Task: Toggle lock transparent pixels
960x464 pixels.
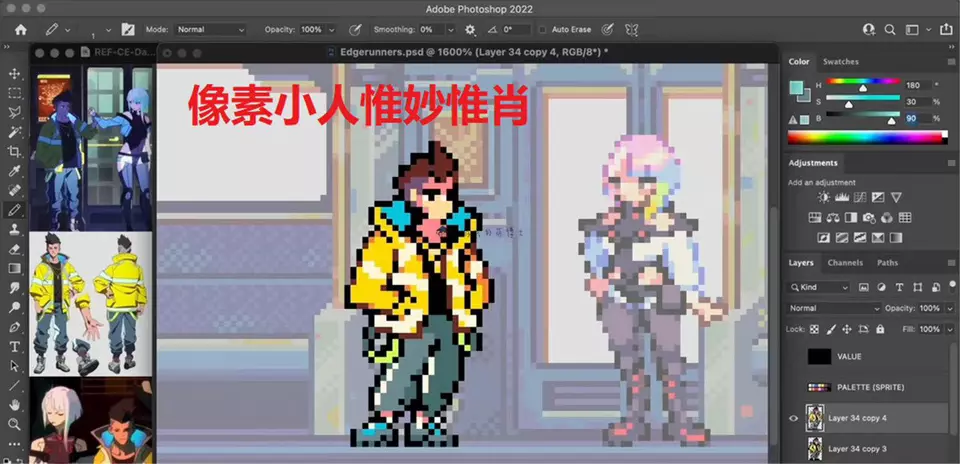Action: 814,329
